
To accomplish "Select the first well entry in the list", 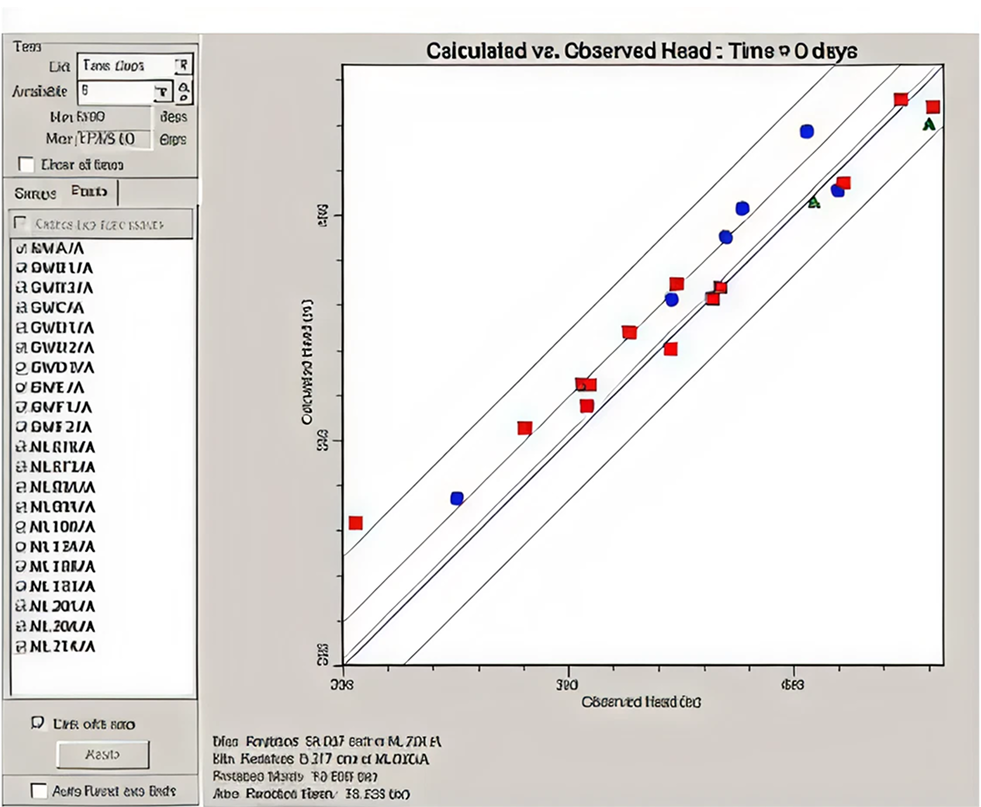I will [56, 247].
